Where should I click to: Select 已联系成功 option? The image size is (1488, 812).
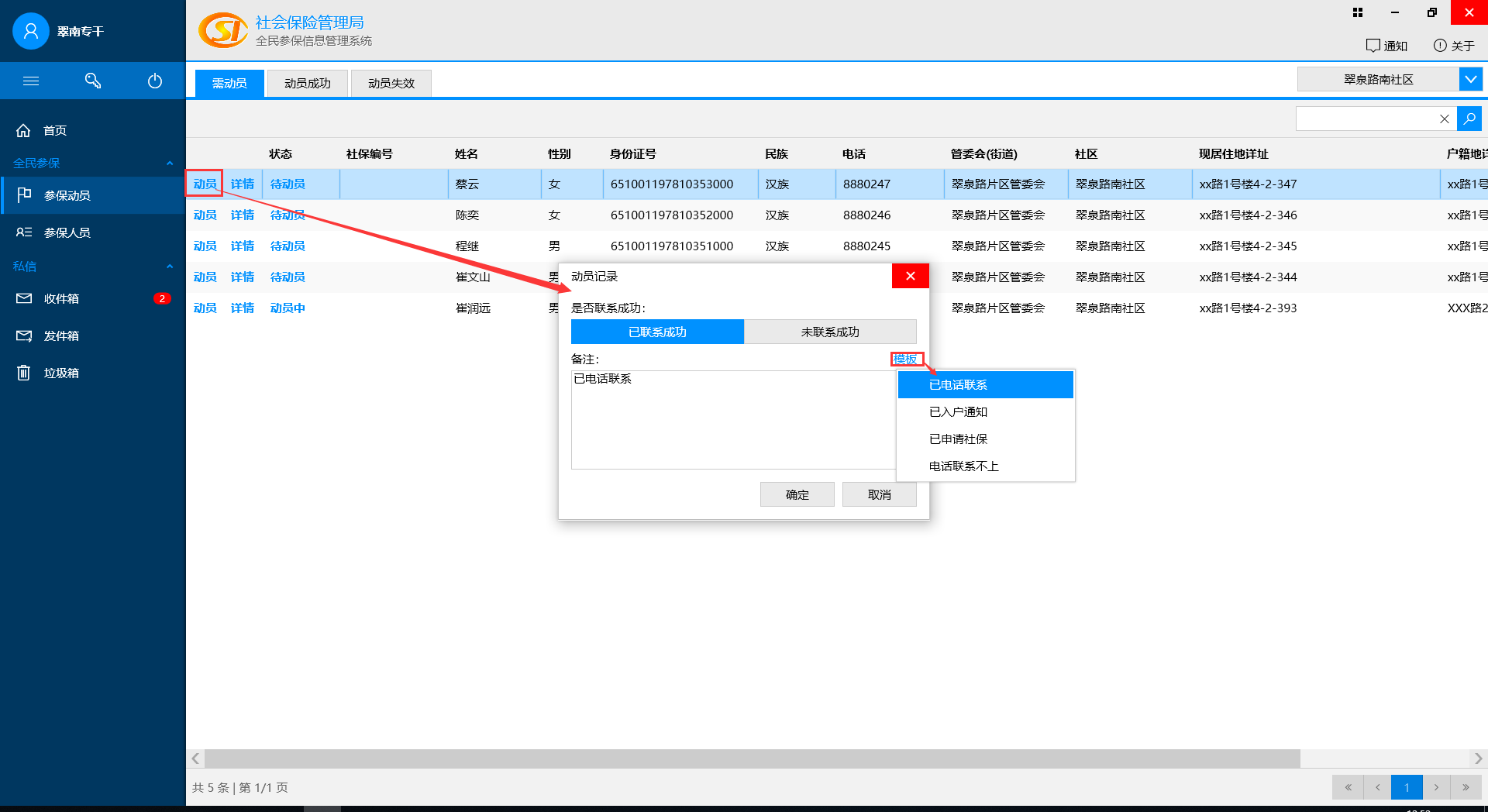tap(657, 332)
